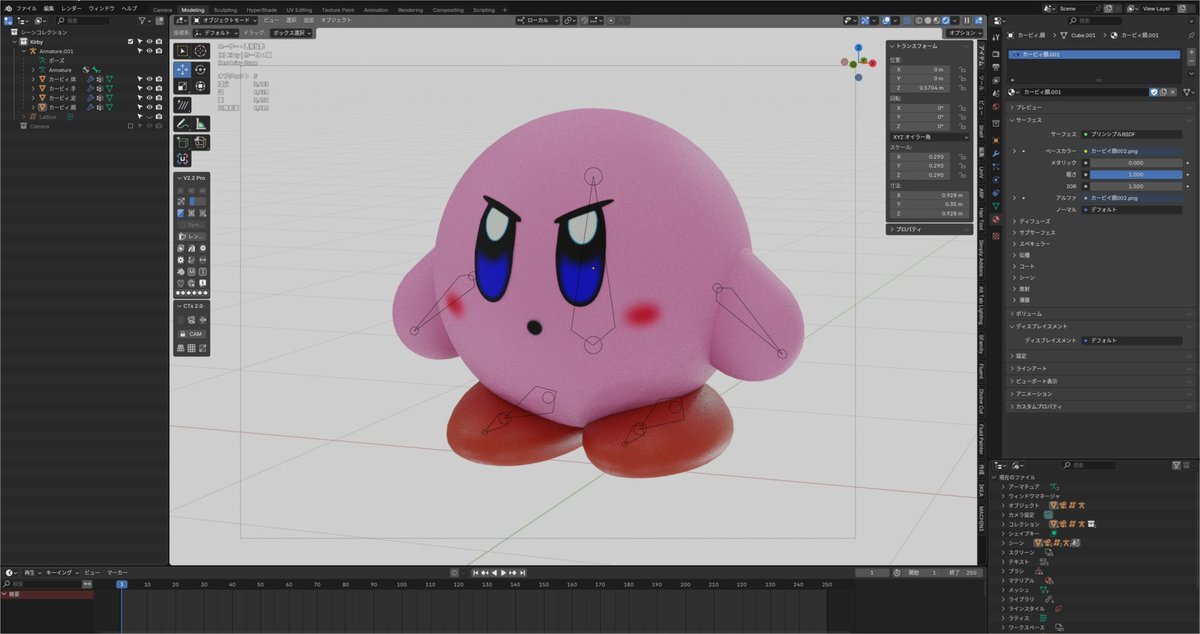Select the Rotate tool in viewport toolbar
Screen dimensions: 1200x634
200,70
